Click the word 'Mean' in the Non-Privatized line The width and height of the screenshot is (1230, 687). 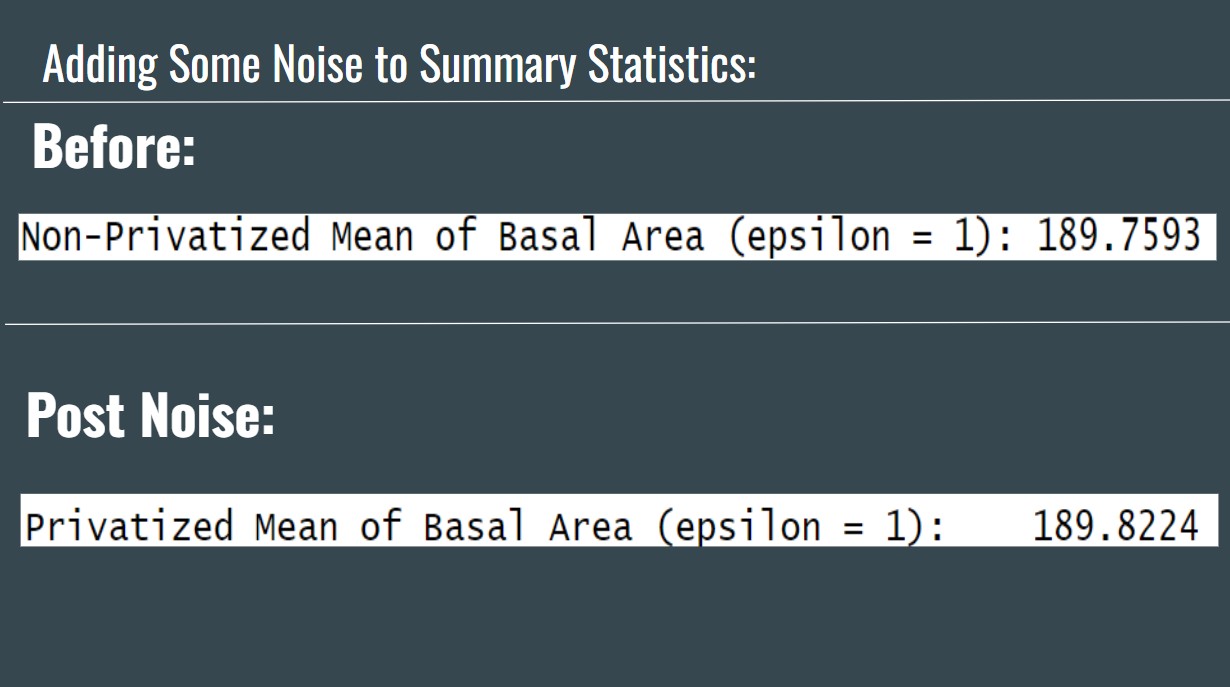(x=371, y=237)
